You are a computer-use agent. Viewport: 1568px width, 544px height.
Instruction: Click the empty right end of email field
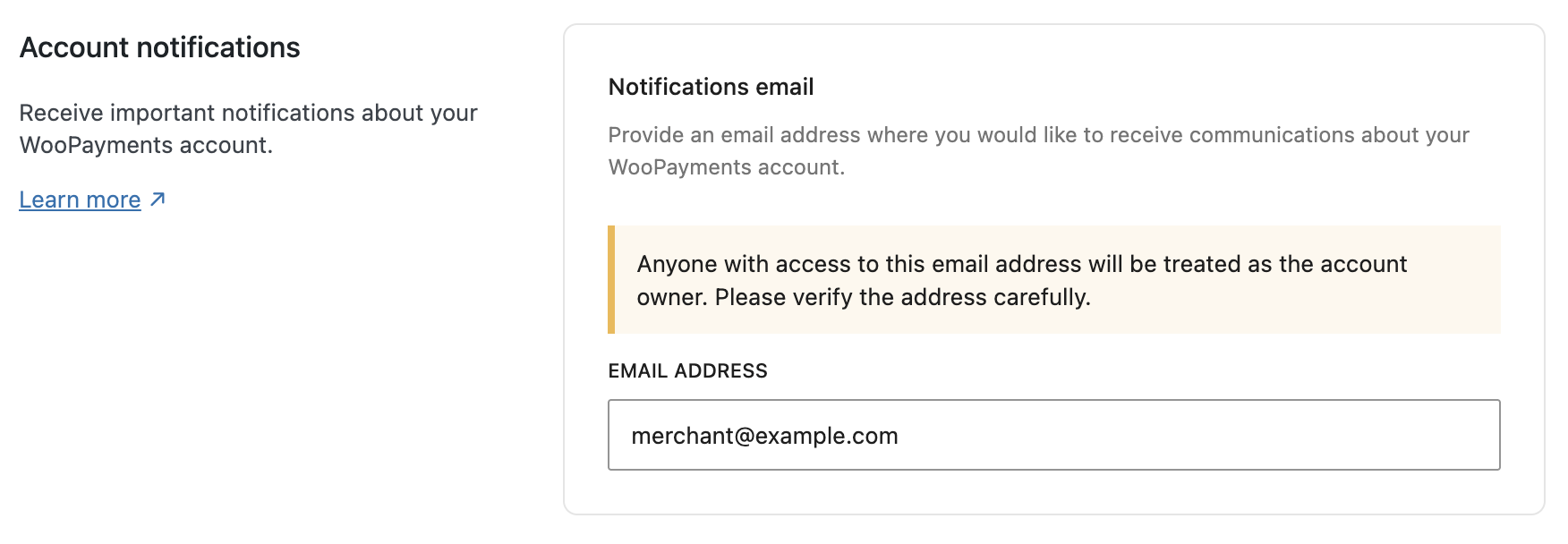1342,436
